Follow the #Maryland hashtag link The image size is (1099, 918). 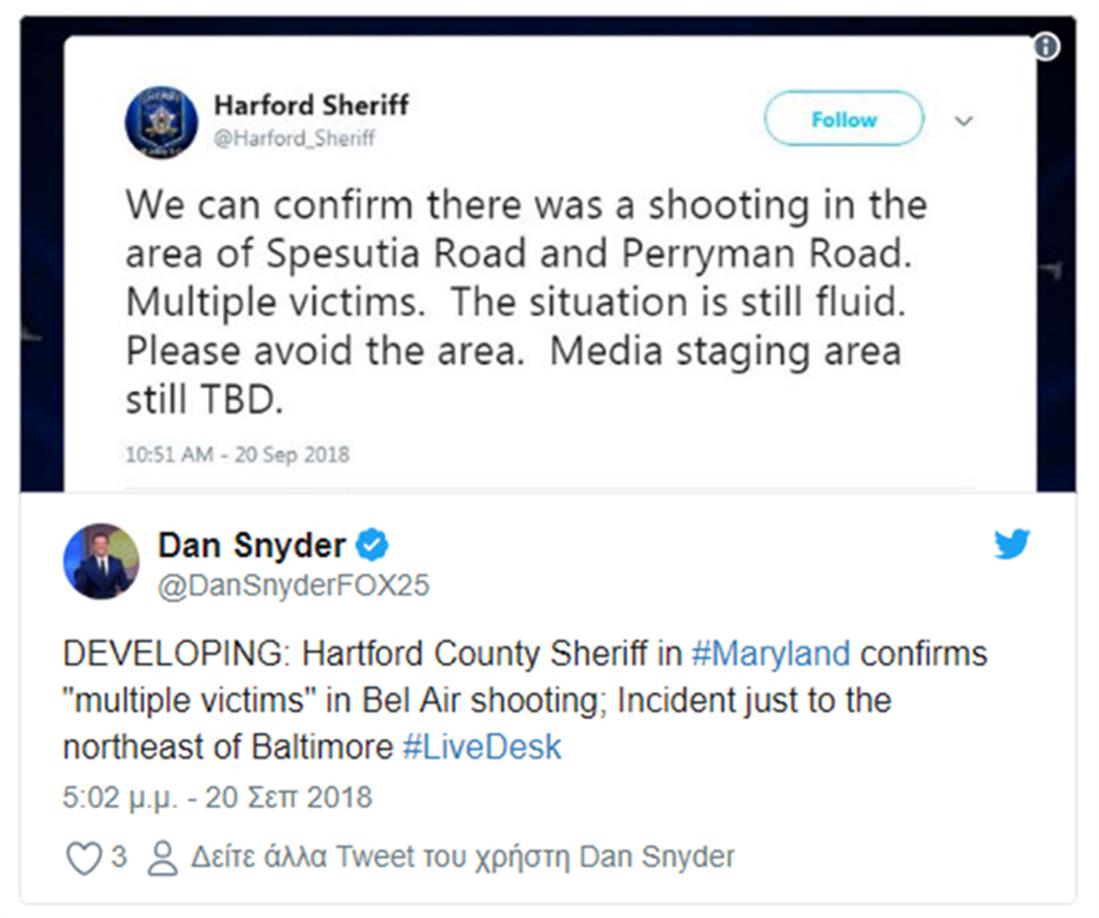tap(770, 654)
